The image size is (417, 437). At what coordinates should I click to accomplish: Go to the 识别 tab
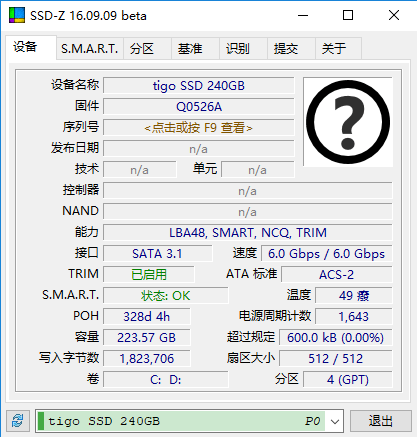[243, 49]
